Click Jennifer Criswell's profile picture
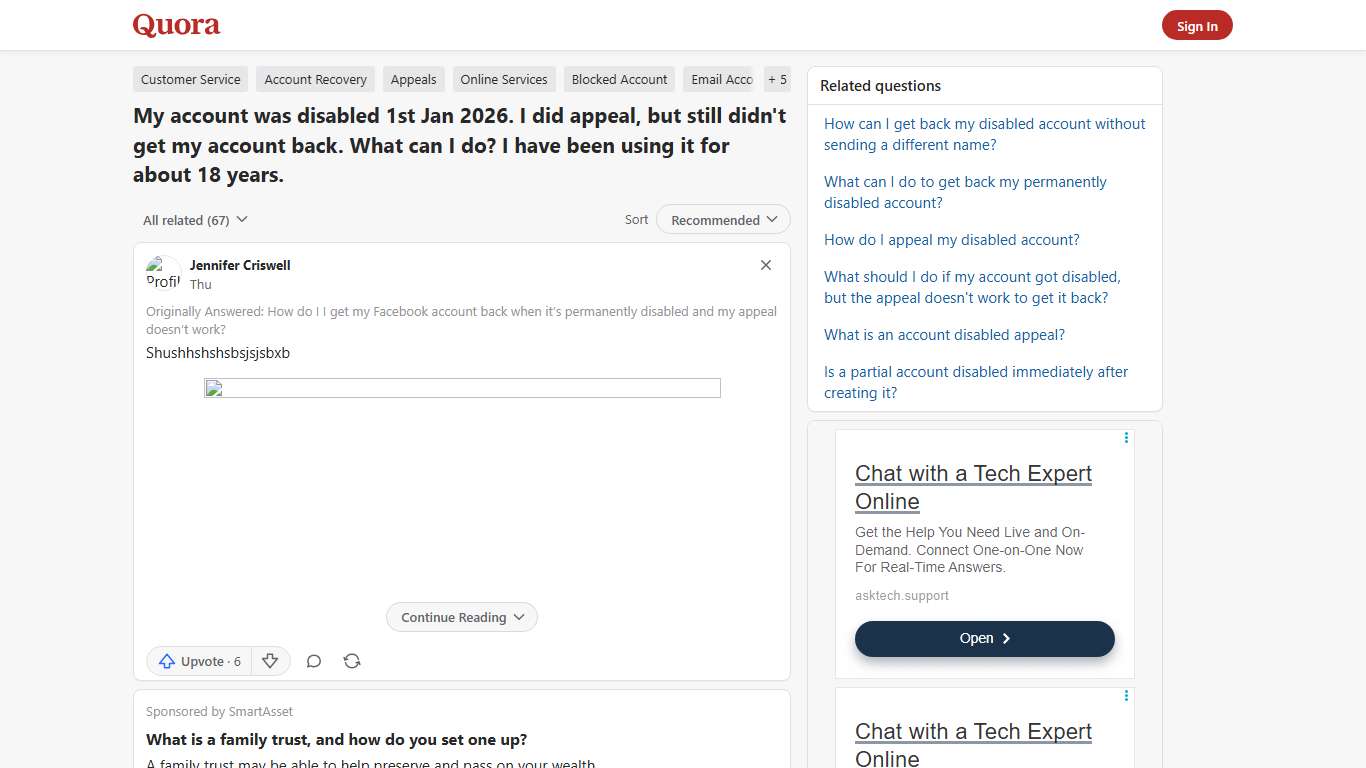Image resolution: width=1366 pixels, height=768 pixels. point(162,273)
